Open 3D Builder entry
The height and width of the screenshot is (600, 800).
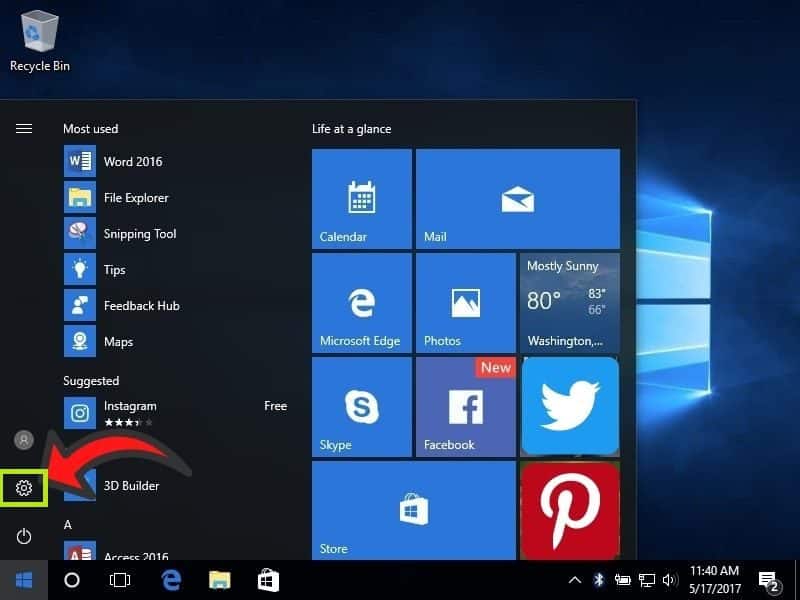point(176,485)
